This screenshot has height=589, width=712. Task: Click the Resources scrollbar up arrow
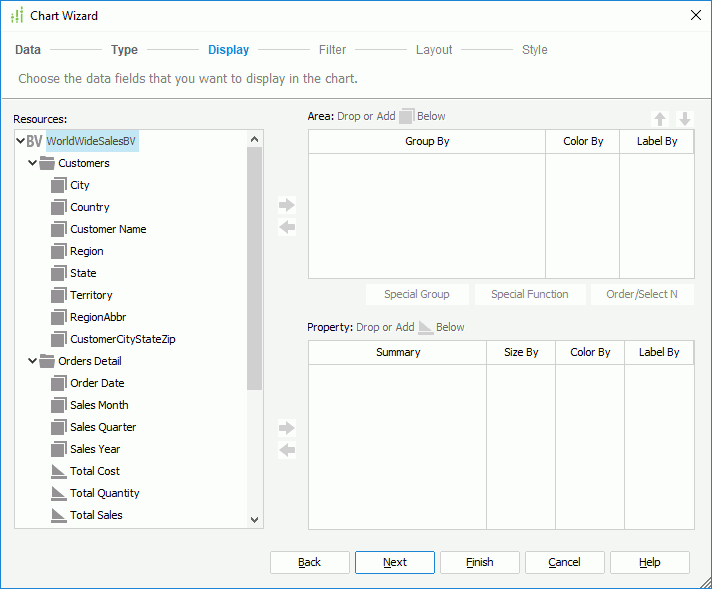point(254,139)
